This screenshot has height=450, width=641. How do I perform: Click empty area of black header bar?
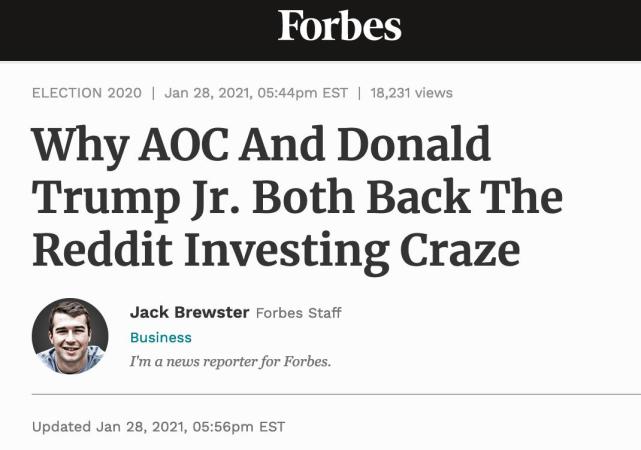point(120,28)
